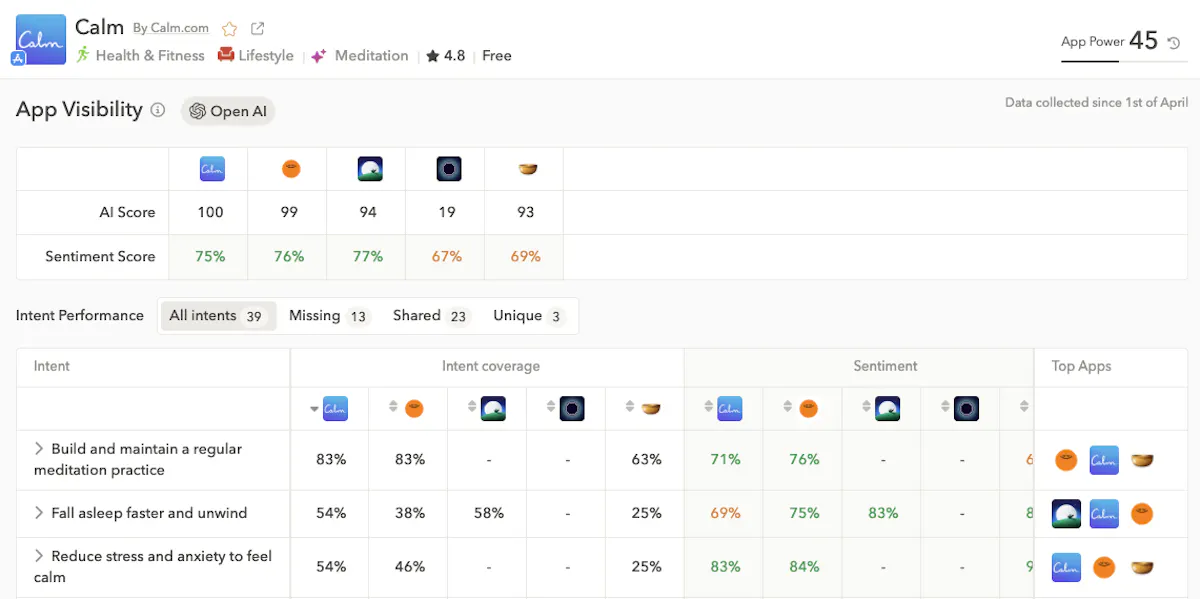Expand the Reduce stress and anxiety row
The image size is (1200, 599).
pos(39,556)
